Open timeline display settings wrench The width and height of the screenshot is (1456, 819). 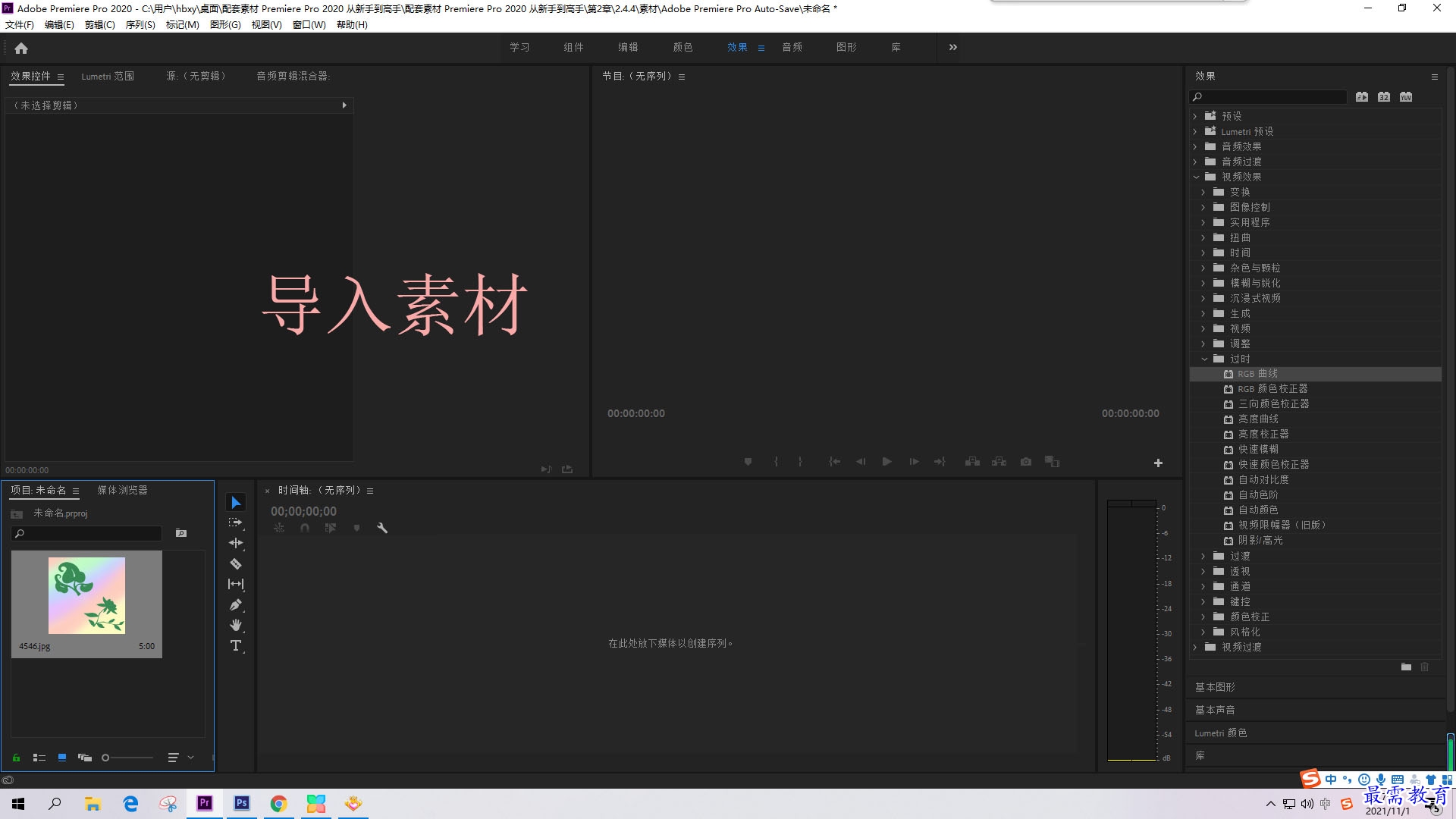pyautogui.click(x=382, y=528)
